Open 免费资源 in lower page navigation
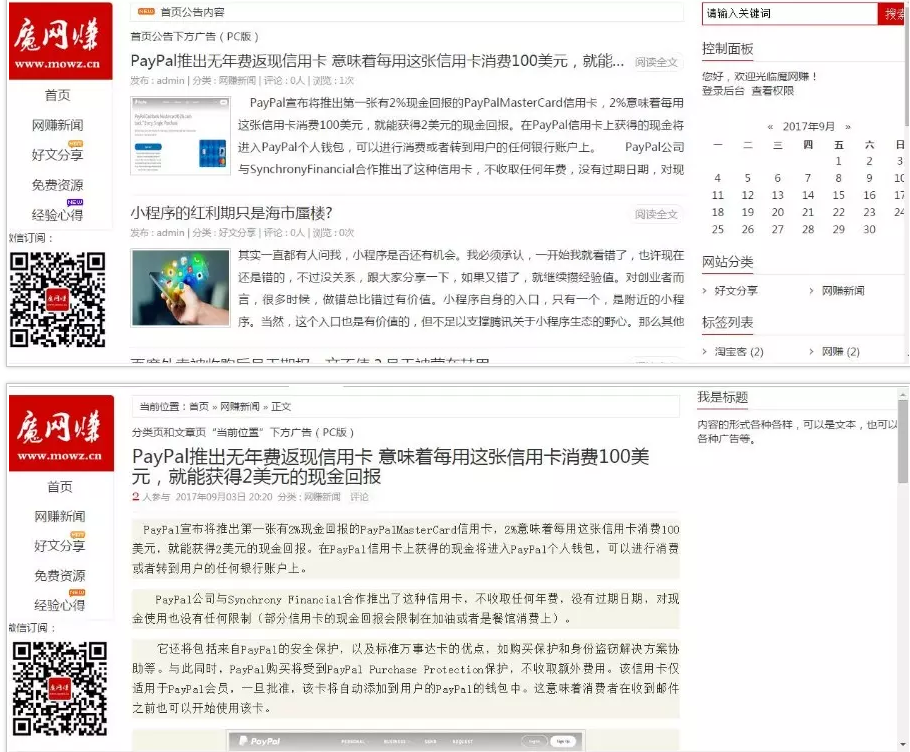910x752 pixels. pyautogui.click(x=60, y=576)
